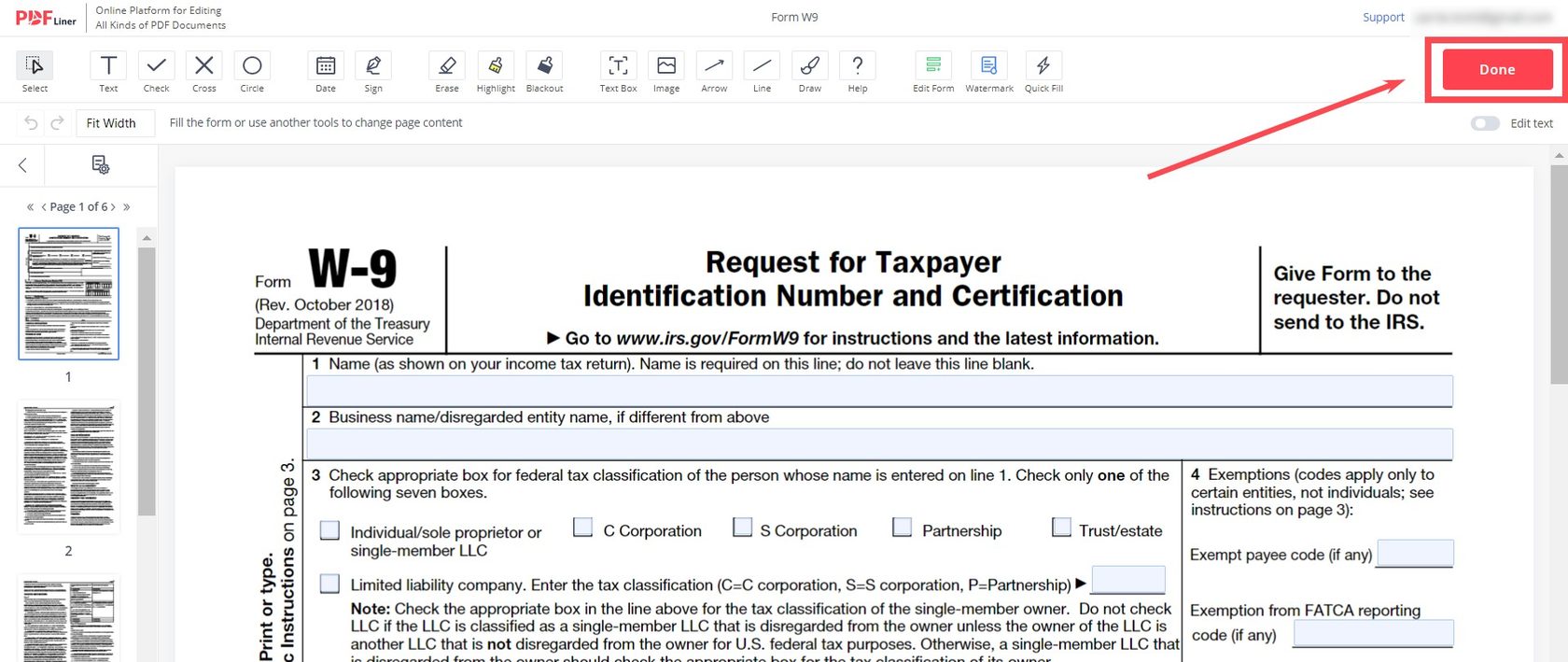Select the Arrow drawing tool
Image resolution: width=1568 pixels, height=662 pixels.
point(714,72)
